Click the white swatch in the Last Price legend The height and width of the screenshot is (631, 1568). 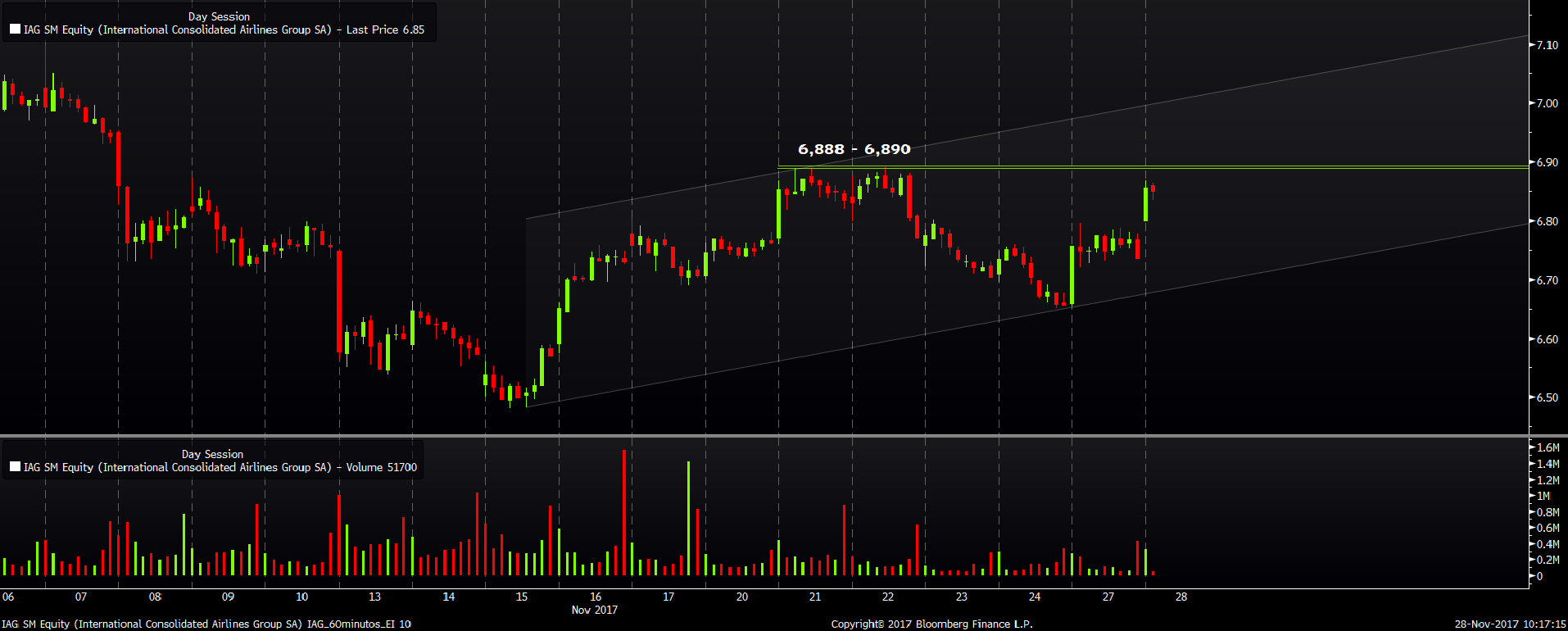click(15, 30)
